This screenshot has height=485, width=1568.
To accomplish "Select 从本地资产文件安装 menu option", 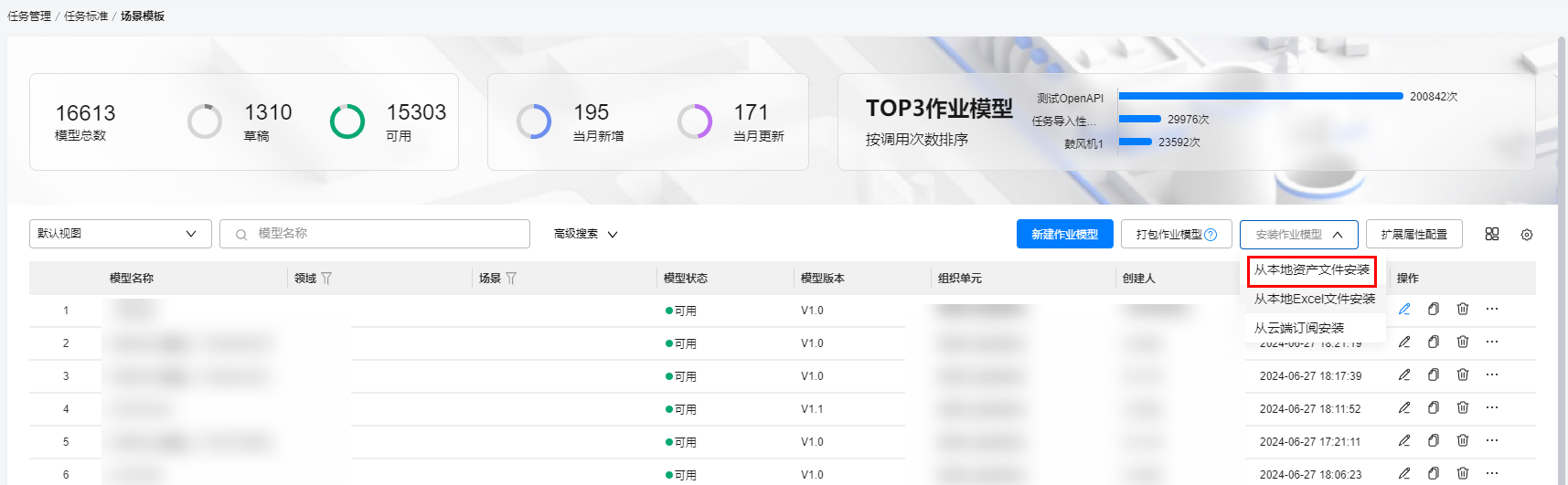I will click(1312, 270).
